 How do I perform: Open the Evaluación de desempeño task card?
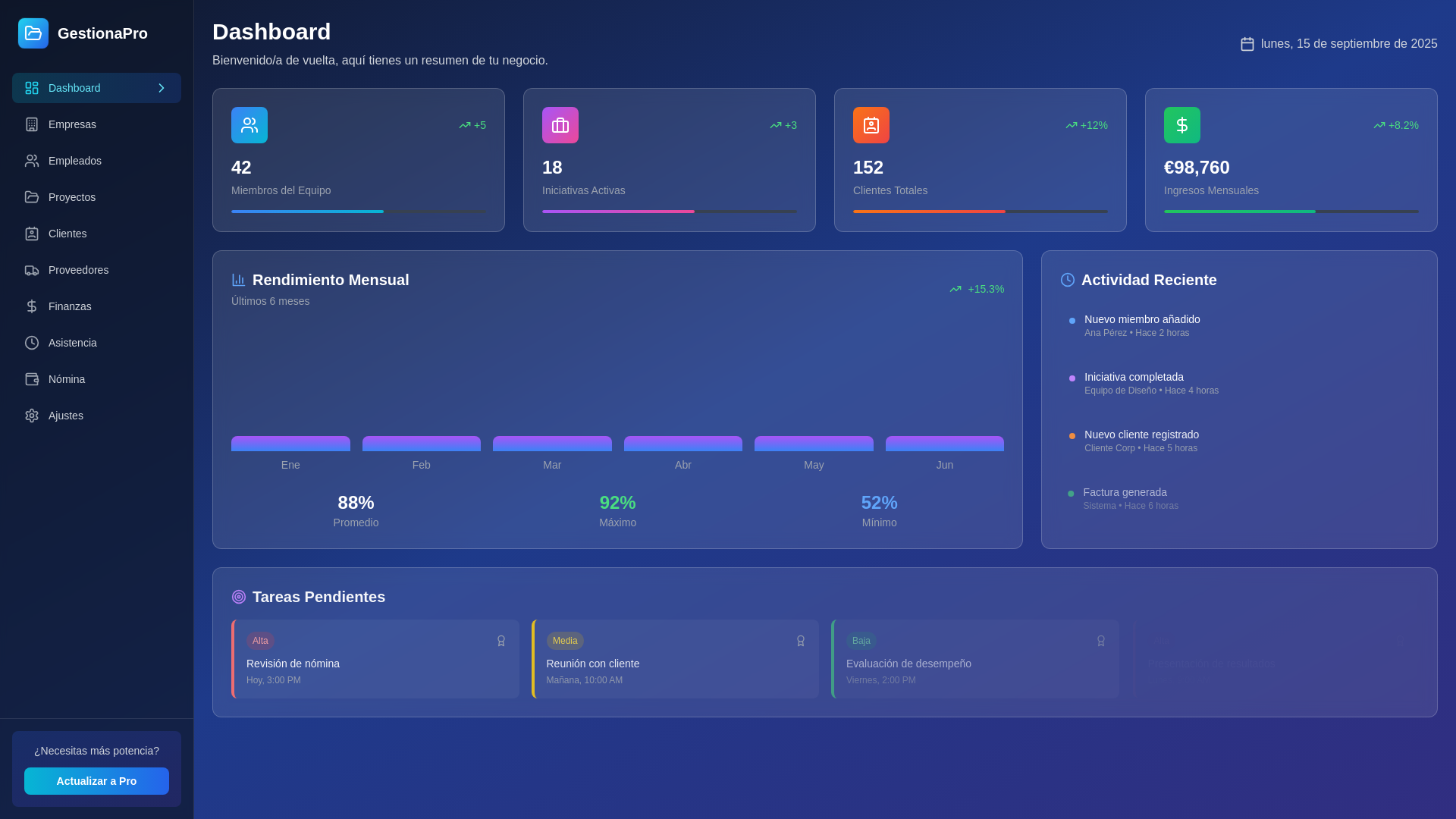[975, 659]
